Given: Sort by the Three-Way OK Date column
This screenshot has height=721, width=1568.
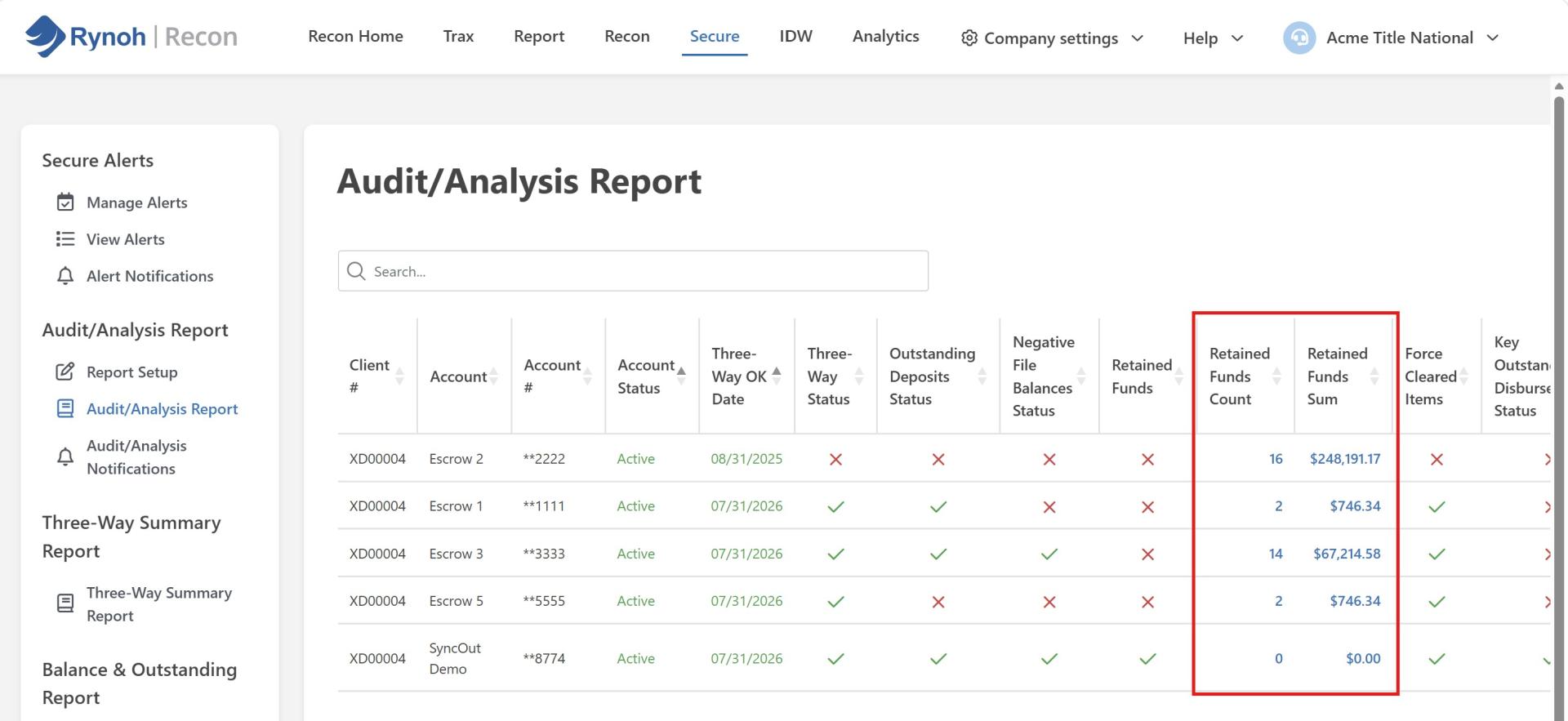Looking at the screenshot, I should coord(777,376).
